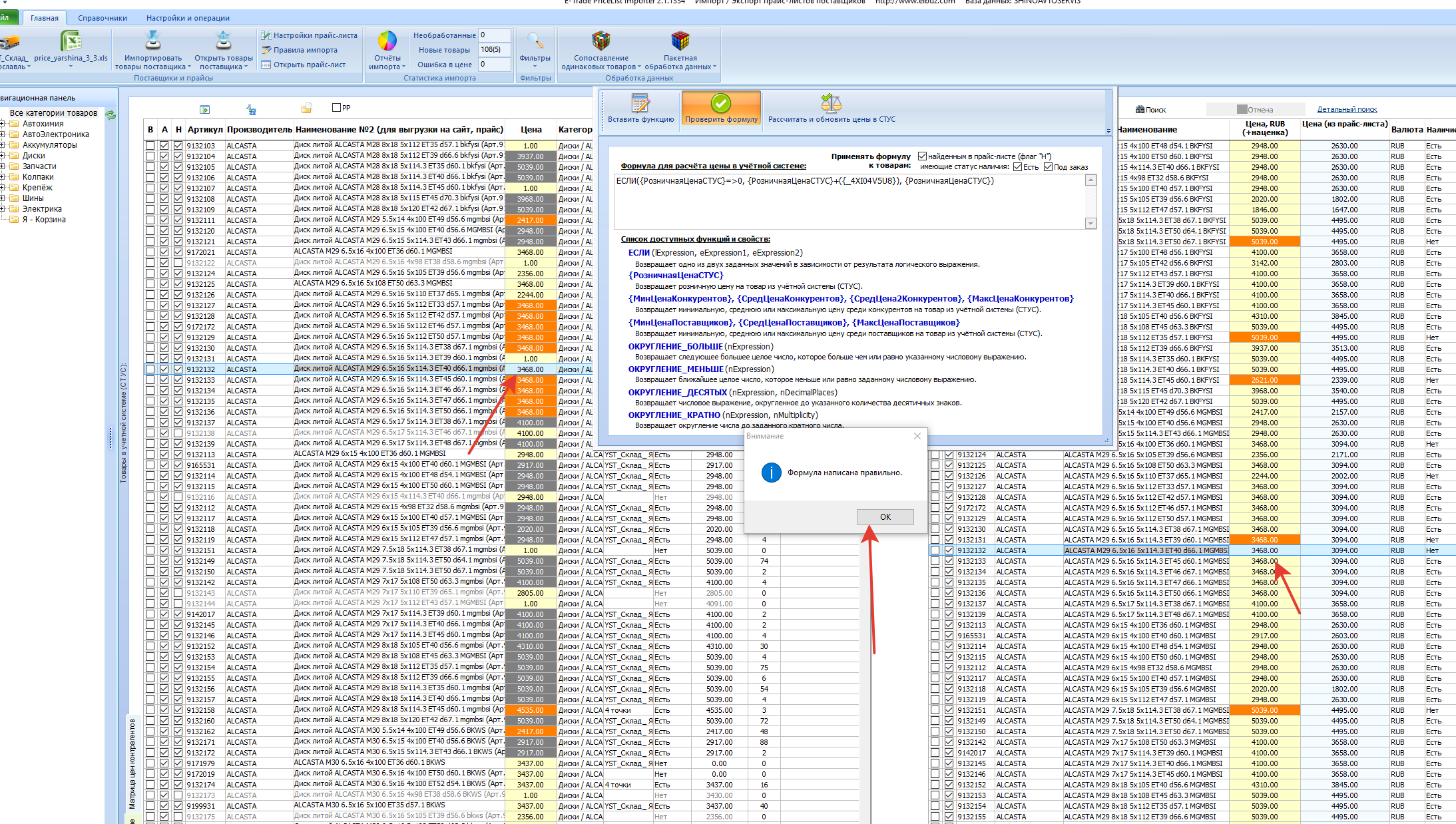Click formula box scroll-down arrow
The image size is (1456, 824).
coord(1091,224)
